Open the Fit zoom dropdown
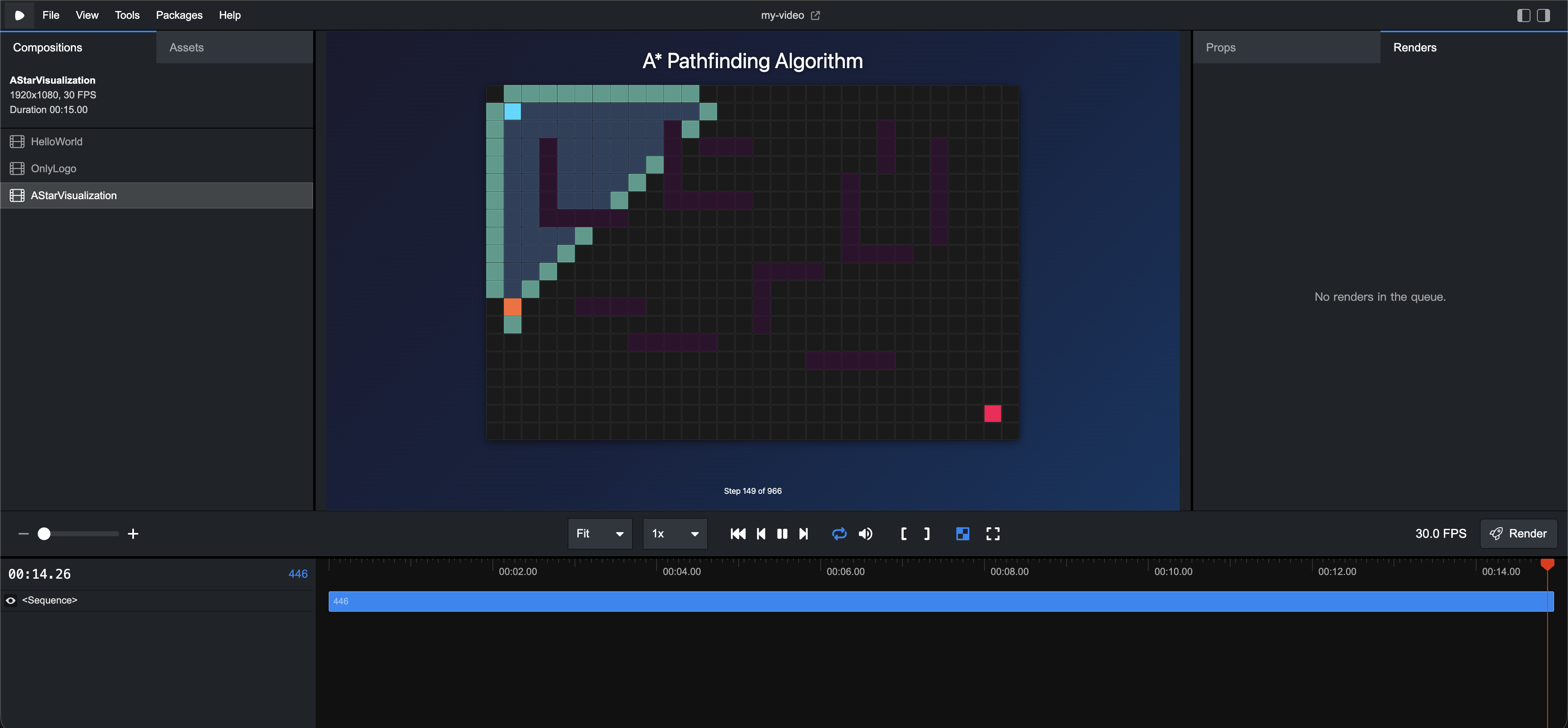The height and width of the screenshot is (728, 1568). click(x=599, y=533)
